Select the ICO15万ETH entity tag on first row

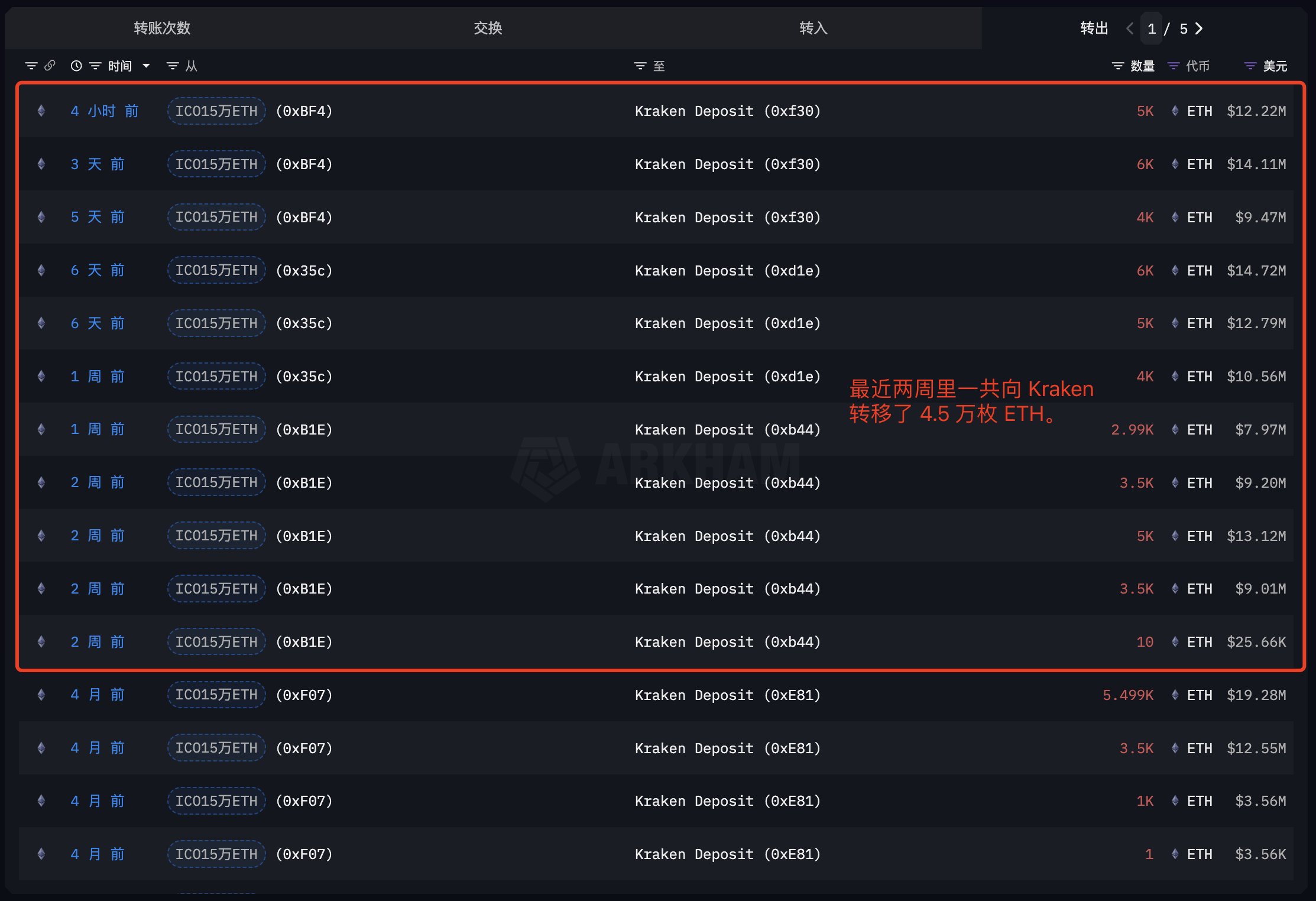(216, 111)
